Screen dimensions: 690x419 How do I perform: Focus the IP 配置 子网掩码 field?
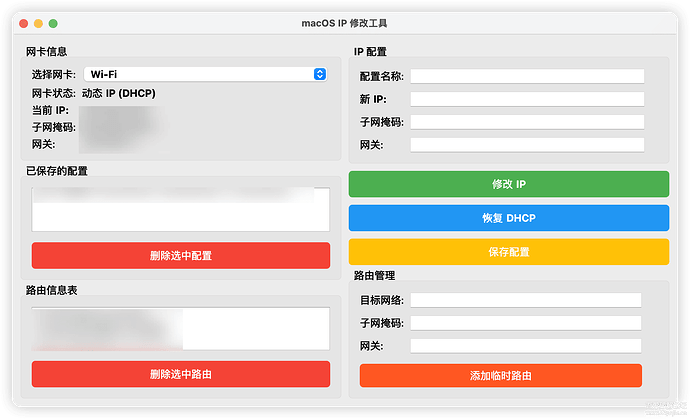point(527,122)
